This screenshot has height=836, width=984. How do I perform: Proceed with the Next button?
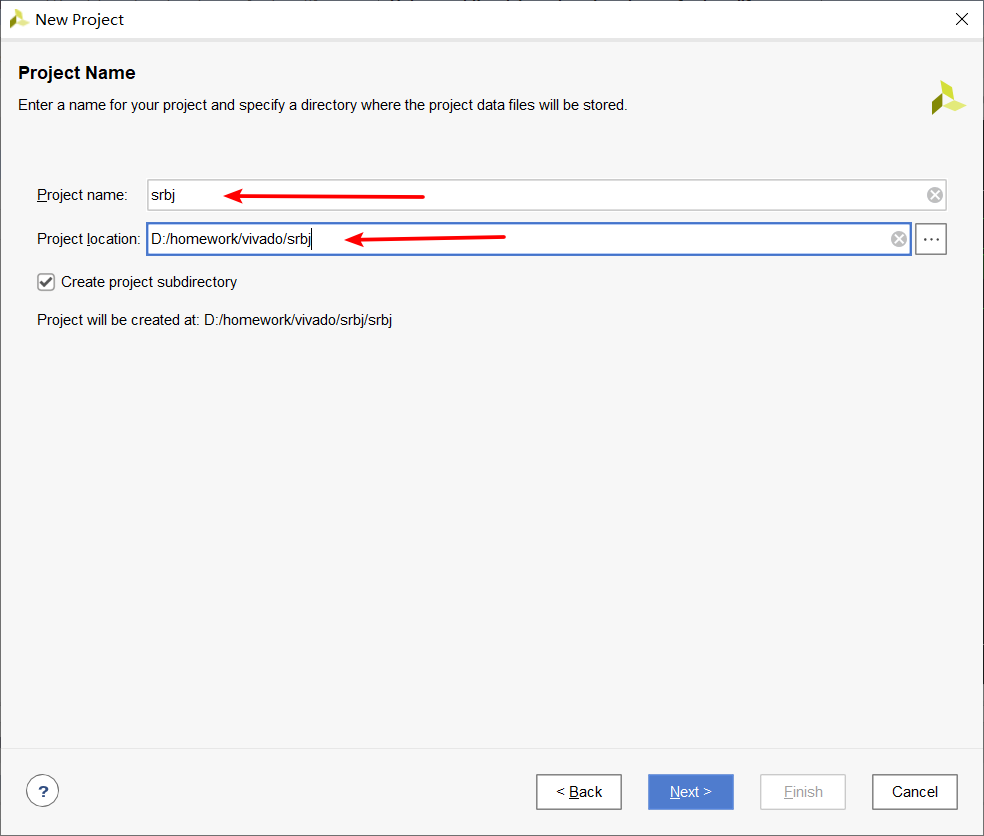coord(690,792)
